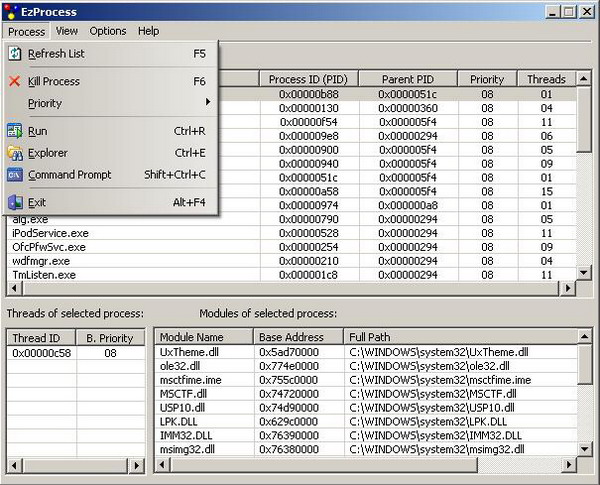The width and height of the screenshot is (600, 485).
Task: Select the alg.exe process row
Action: [x=292, y=219]
